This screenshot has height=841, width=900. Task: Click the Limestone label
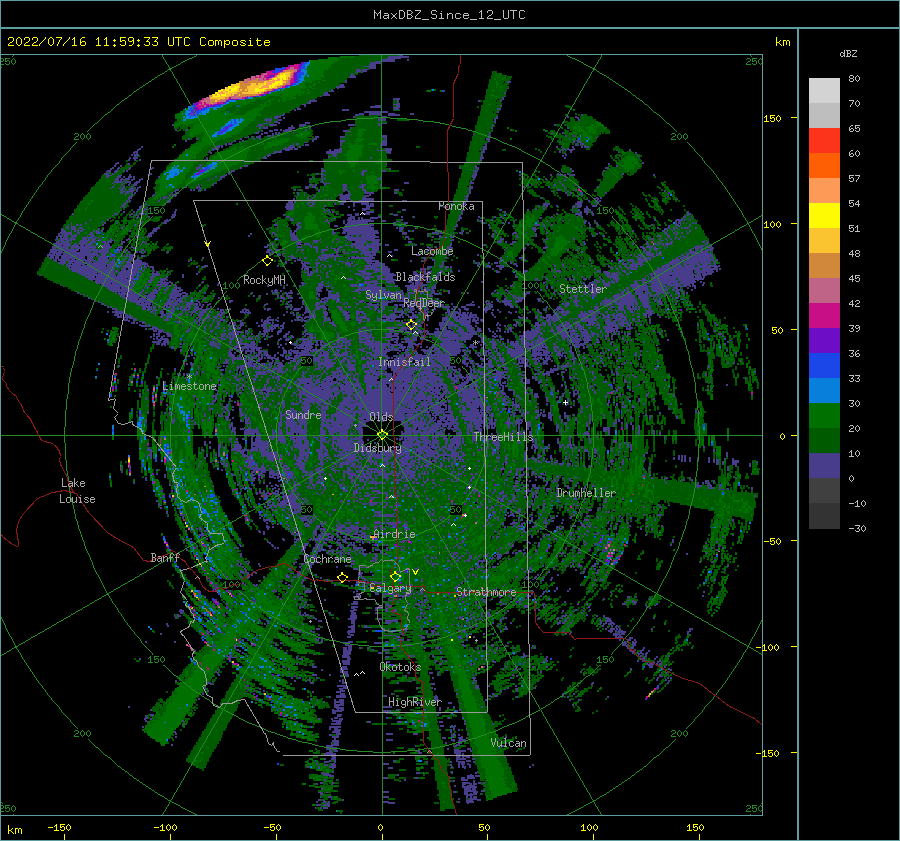(x=189, y=386)
